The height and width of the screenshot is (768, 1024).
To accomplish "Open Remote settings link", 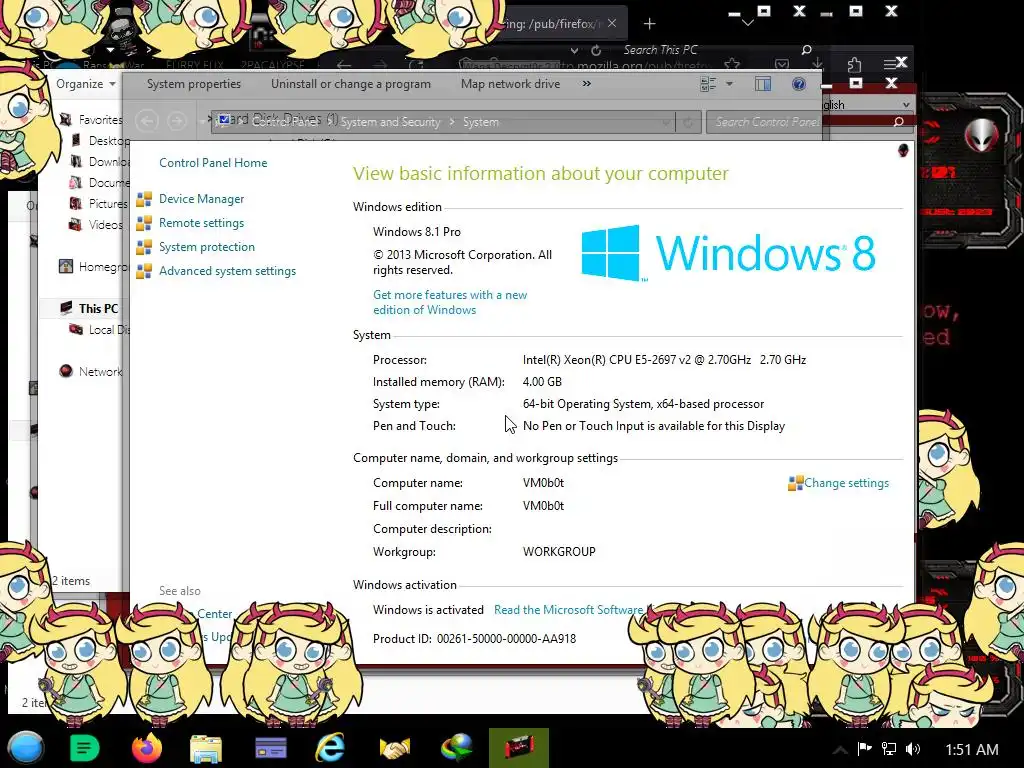I will tap(201, 223).
